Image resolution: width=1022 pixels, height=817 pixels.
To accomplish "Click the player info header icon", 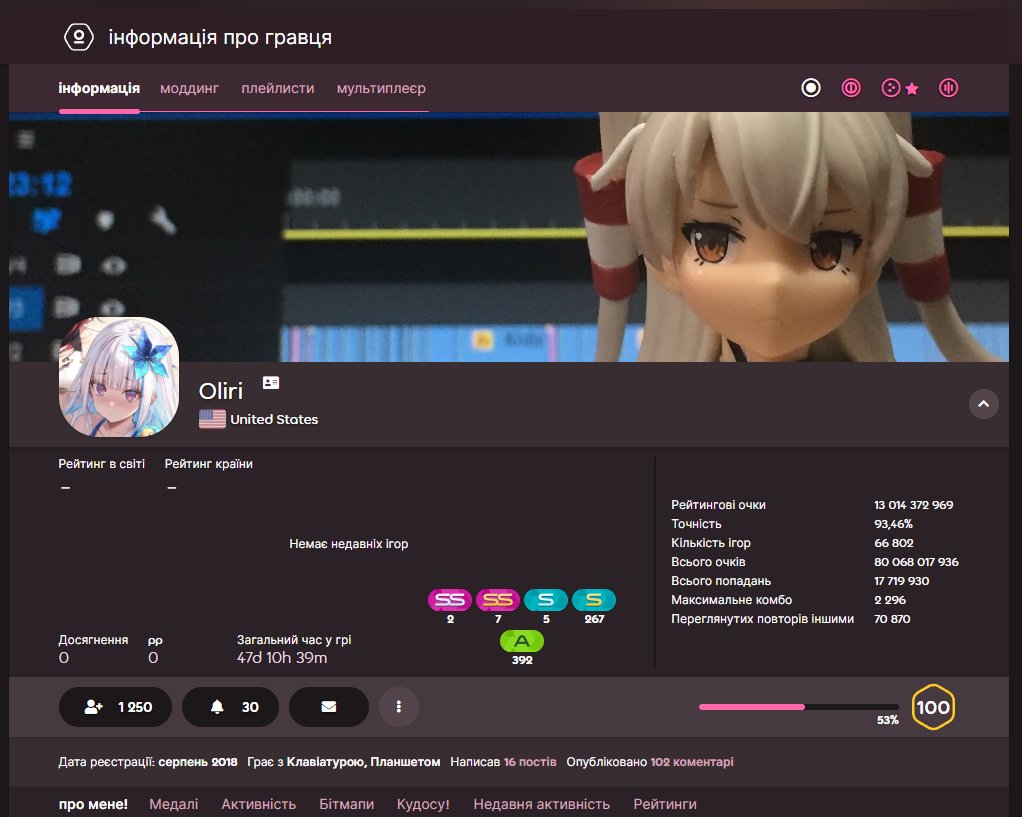I will (79, 37).
